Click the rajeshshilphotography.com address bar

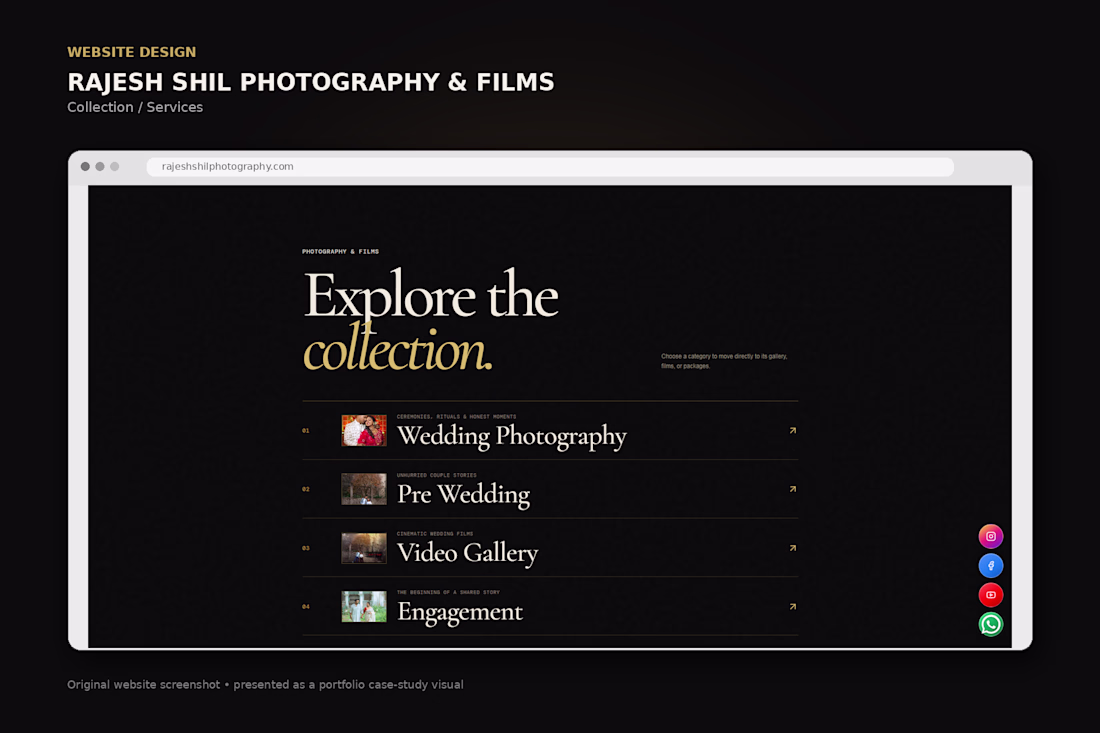pyautogui.click(x=550, y=167)
